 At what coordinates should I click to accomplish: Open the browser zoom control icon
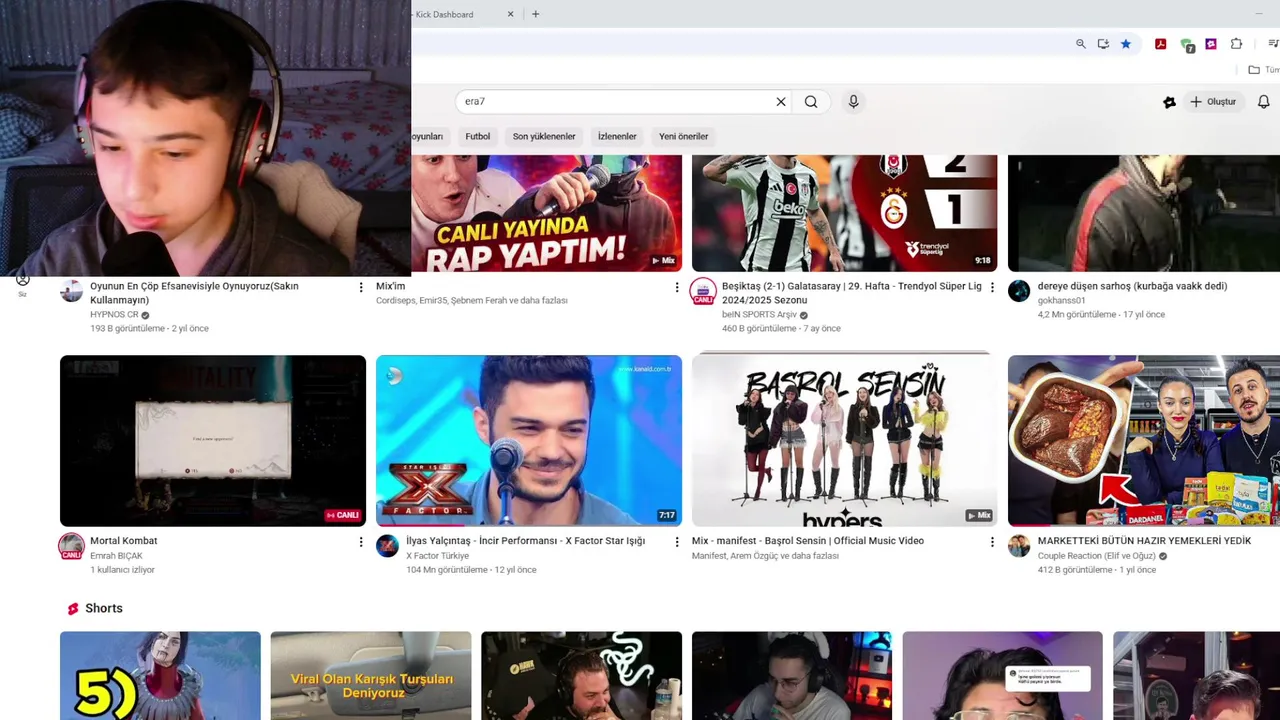coord(1080,44)
